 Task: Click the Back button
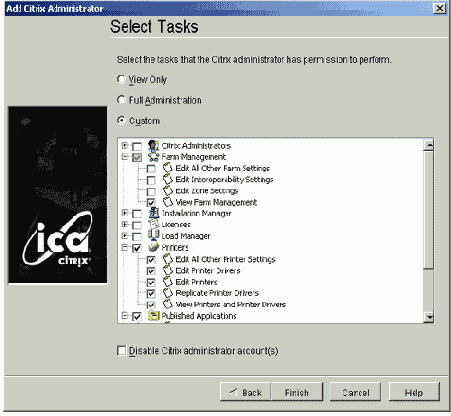click(246, 392)
